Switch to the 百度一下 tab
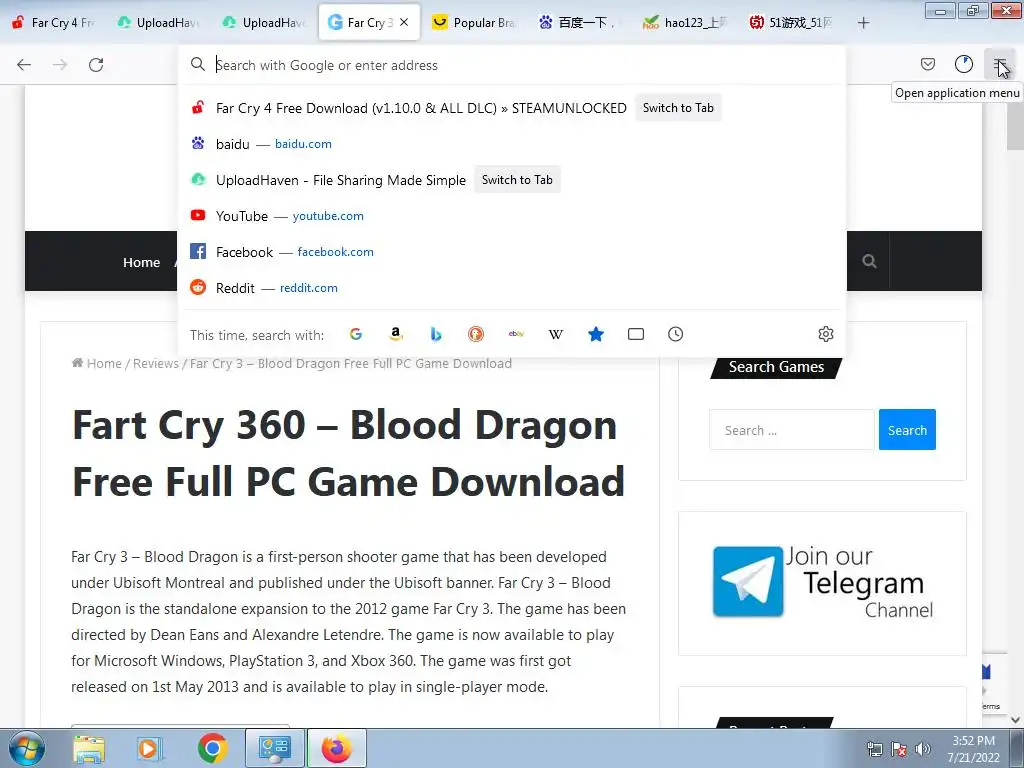This screenshot has width=1024, height=768. pos(580,23)
